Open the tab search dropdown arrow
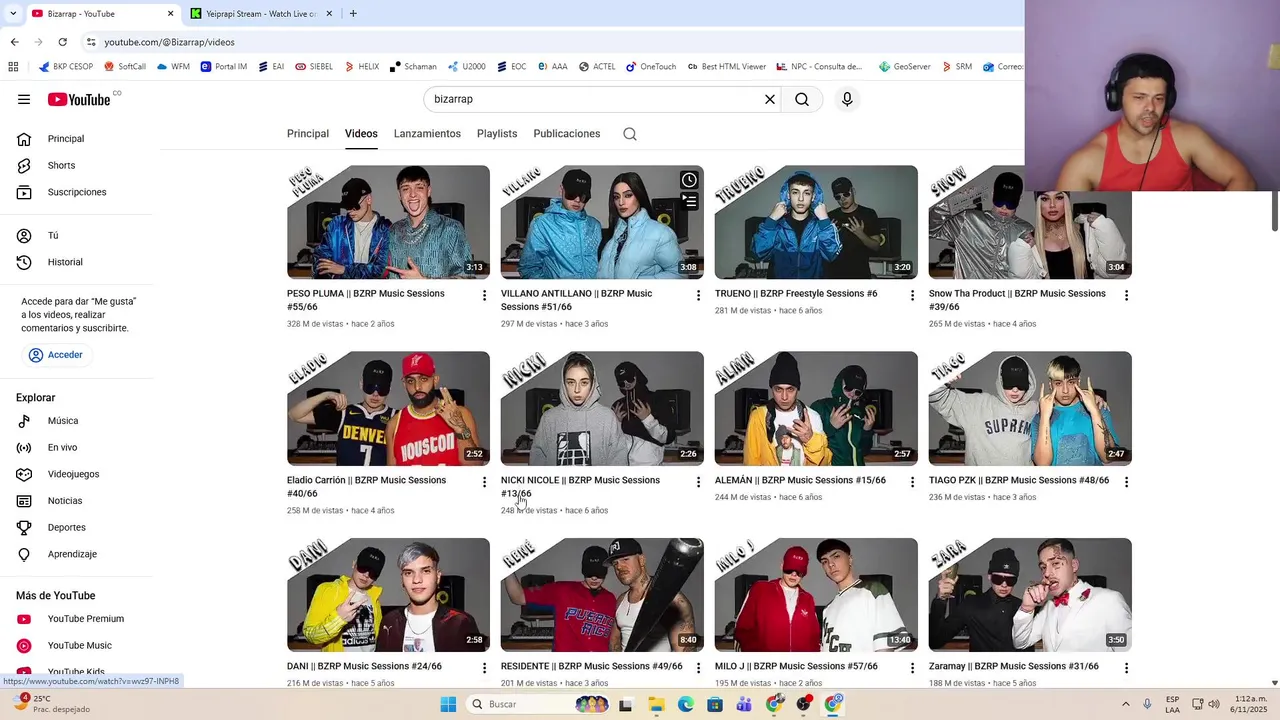Screen dimensions: 1280x720 click(x=12, y=14)
